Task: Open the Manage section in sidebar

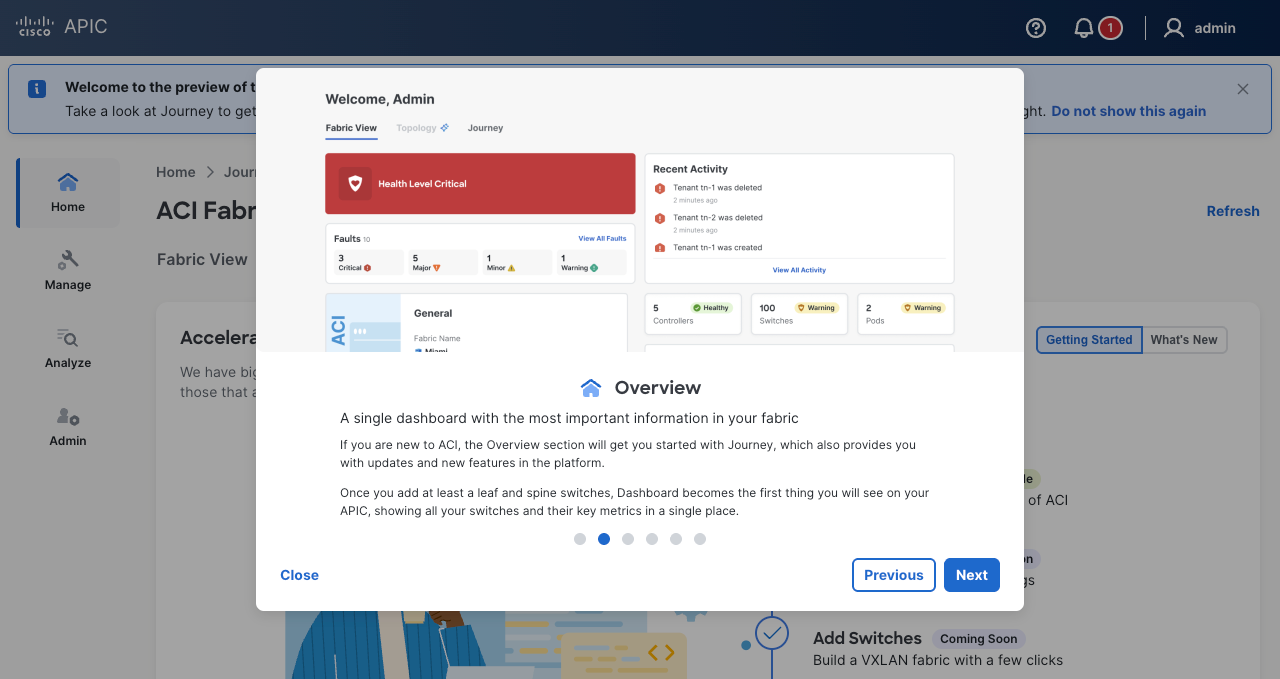Action: [68, 271]
